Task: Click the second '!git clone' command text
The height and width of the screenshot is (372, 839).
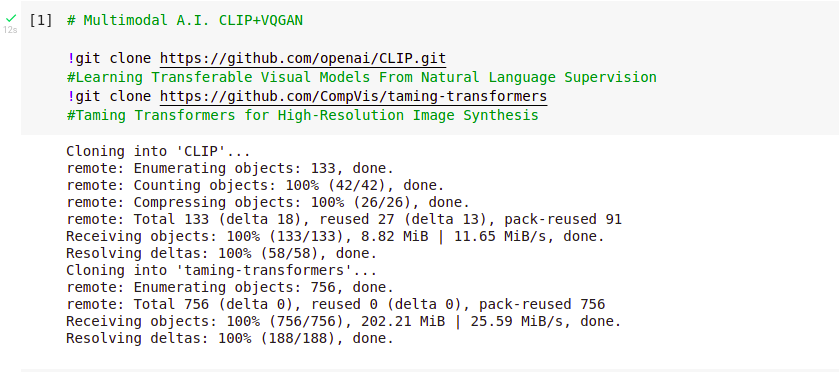Action: (x=113, y=96)
